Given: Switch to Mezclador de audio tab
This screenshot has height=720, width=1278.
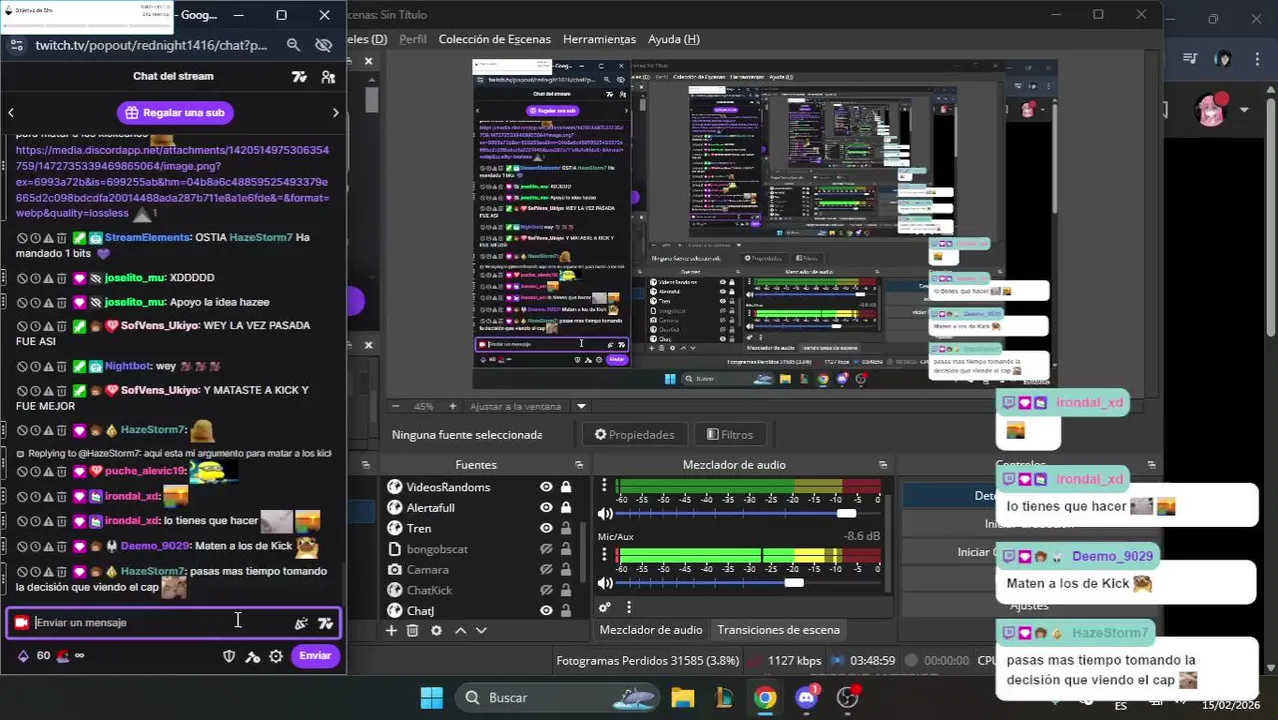Looking at the screenshot, I should tap(650, 630).
